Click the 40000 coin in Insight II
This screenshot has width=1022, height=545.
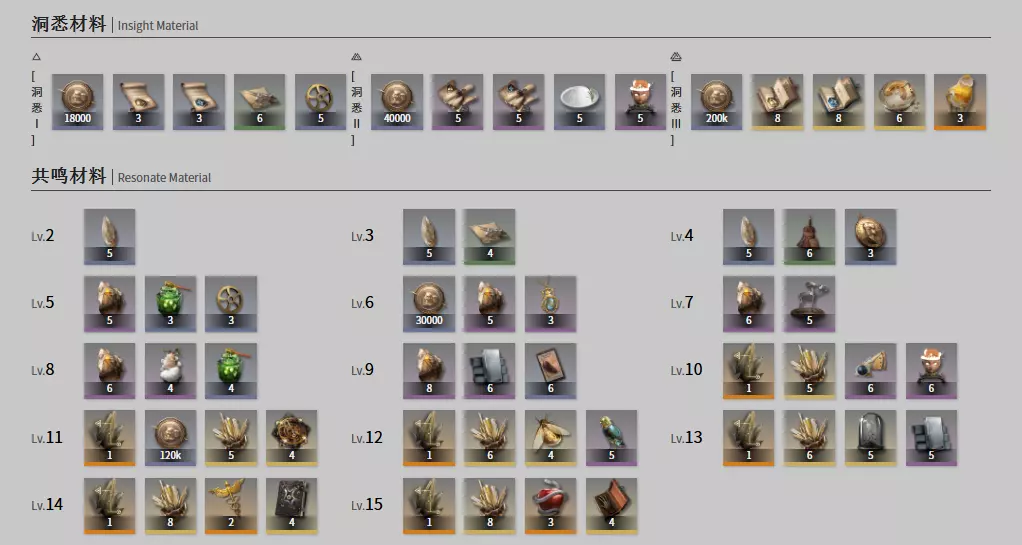coord(397,102)
